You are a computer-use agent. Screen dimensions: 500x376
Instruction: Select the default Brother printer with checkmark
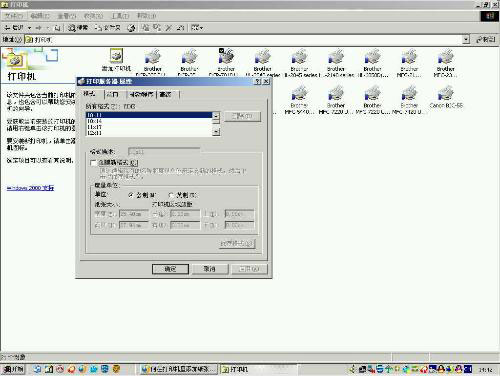226,62
